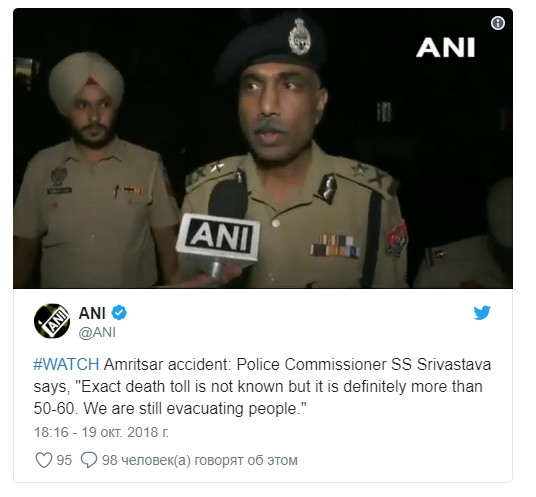
Task: Click the quote 'We are still evacuating people'
Action: [x=192, y=408]
